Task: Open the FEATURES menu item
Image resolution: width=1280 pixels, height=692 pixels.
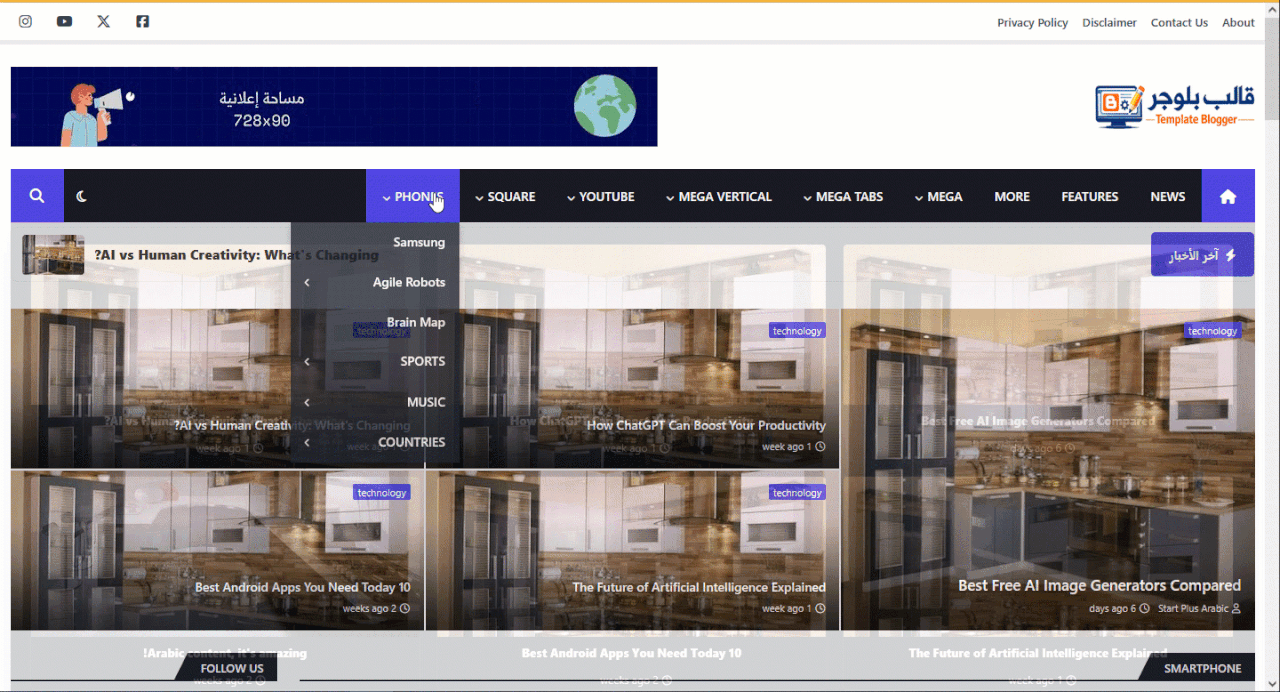Action: [x=1090, y=196]
